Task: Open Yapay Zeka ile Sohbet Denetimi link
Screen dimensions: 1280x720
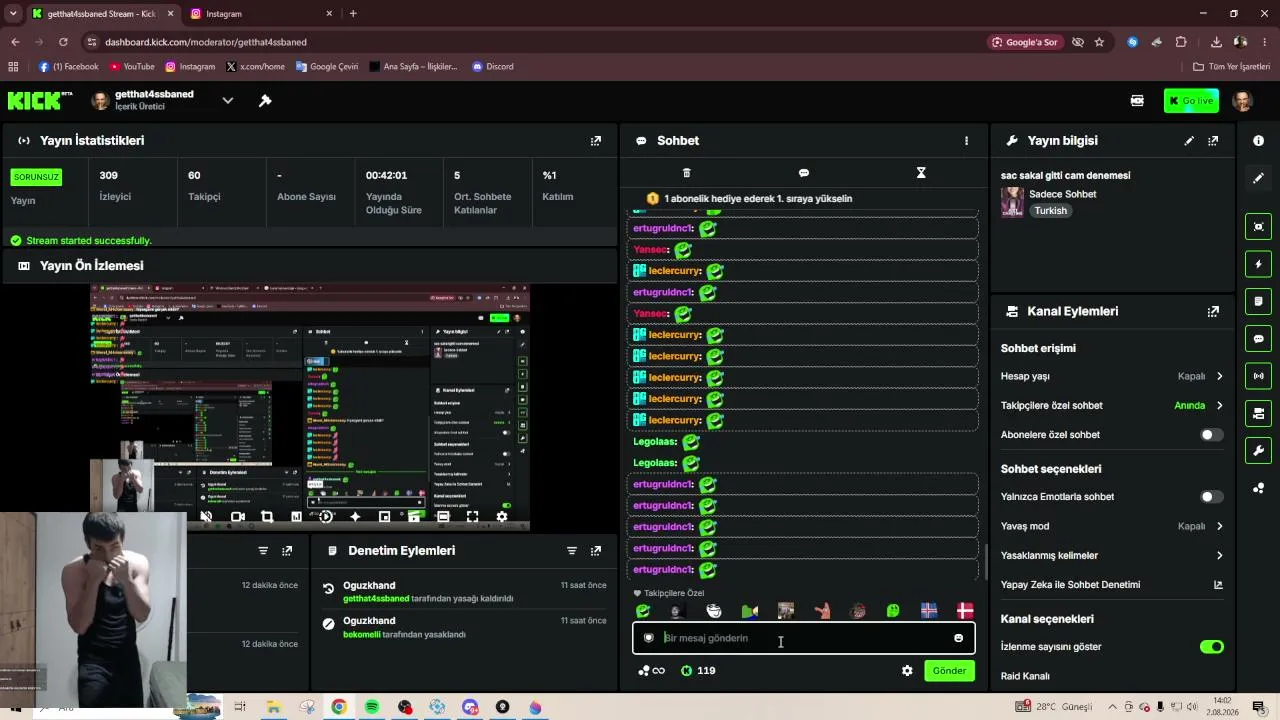Action: point(1112,585)
